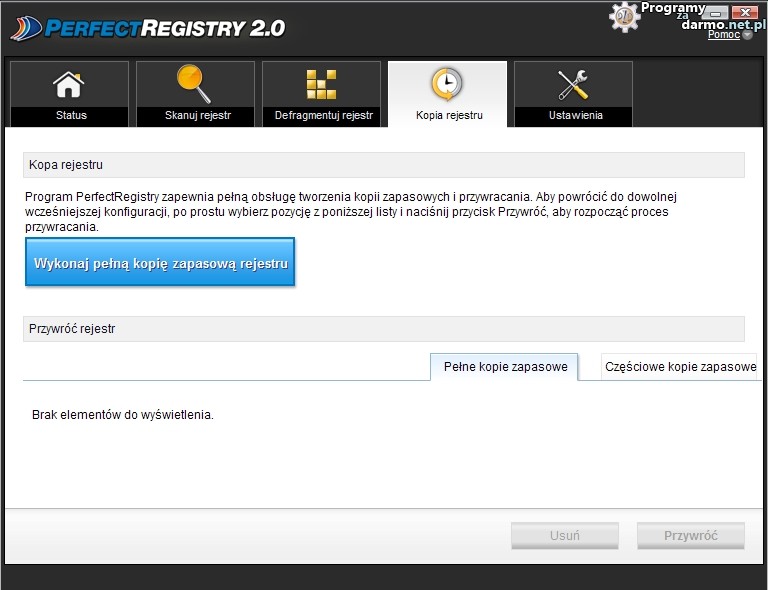Viewport: 768px width, 590px height.
Task: Click the magnifying glass scan icon
Action: pos(195,84)
